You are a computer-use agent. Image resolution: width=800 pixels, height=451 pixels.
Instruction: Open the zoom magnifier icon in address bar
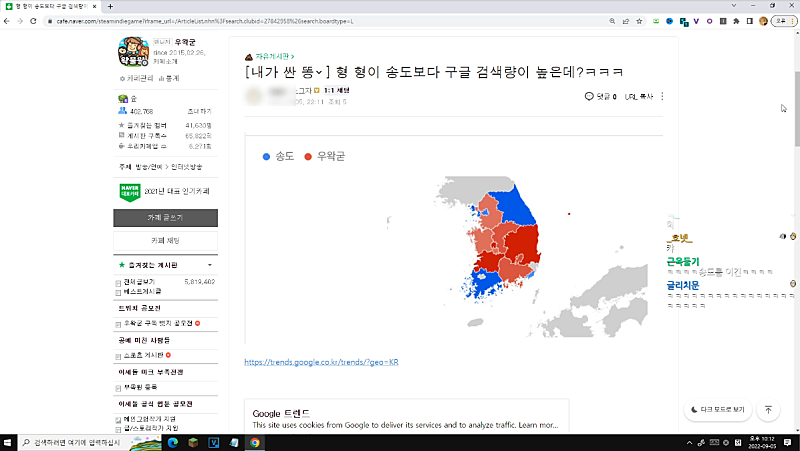click(x=612, y=21)
